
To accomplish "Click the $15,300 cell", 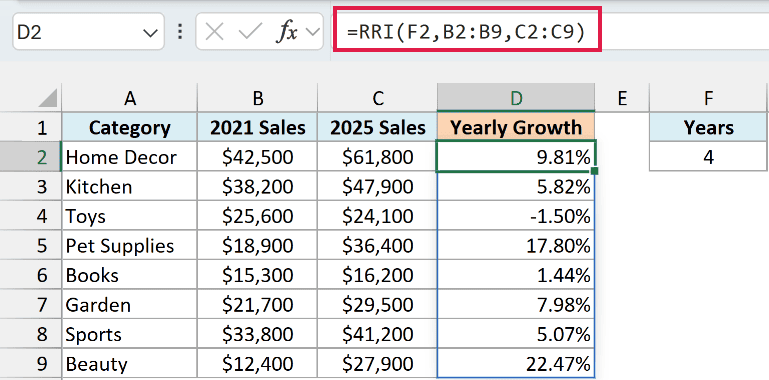I will coord(257,275).
